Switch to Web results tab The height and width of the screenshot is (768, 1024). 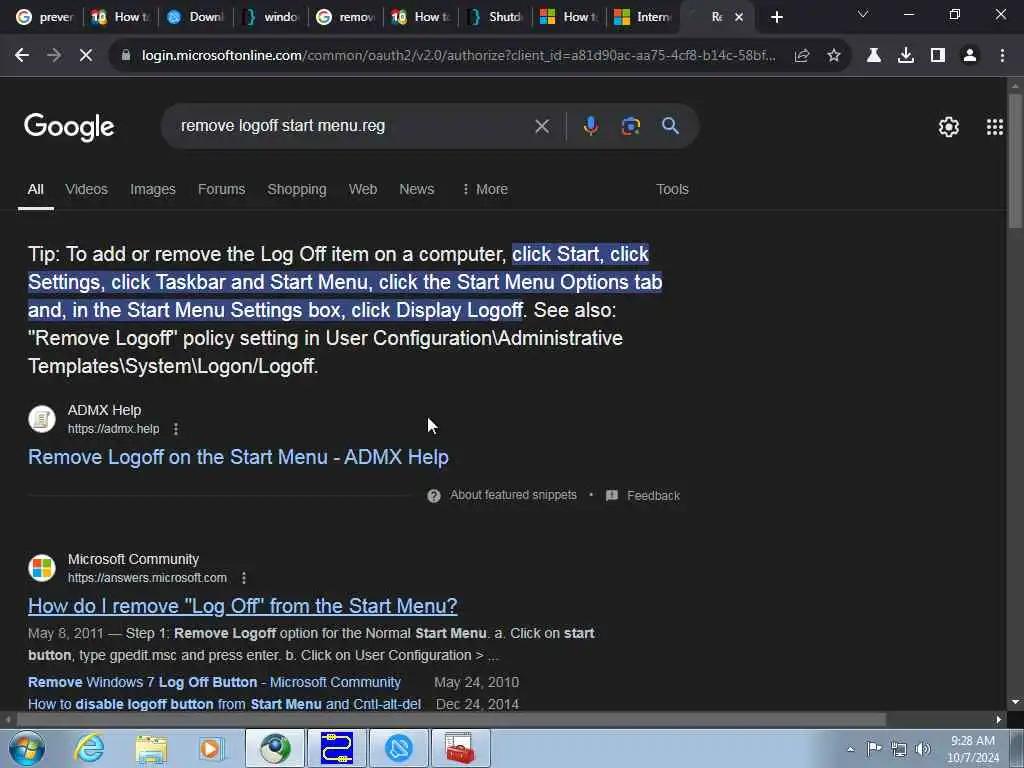coord(362,189)
